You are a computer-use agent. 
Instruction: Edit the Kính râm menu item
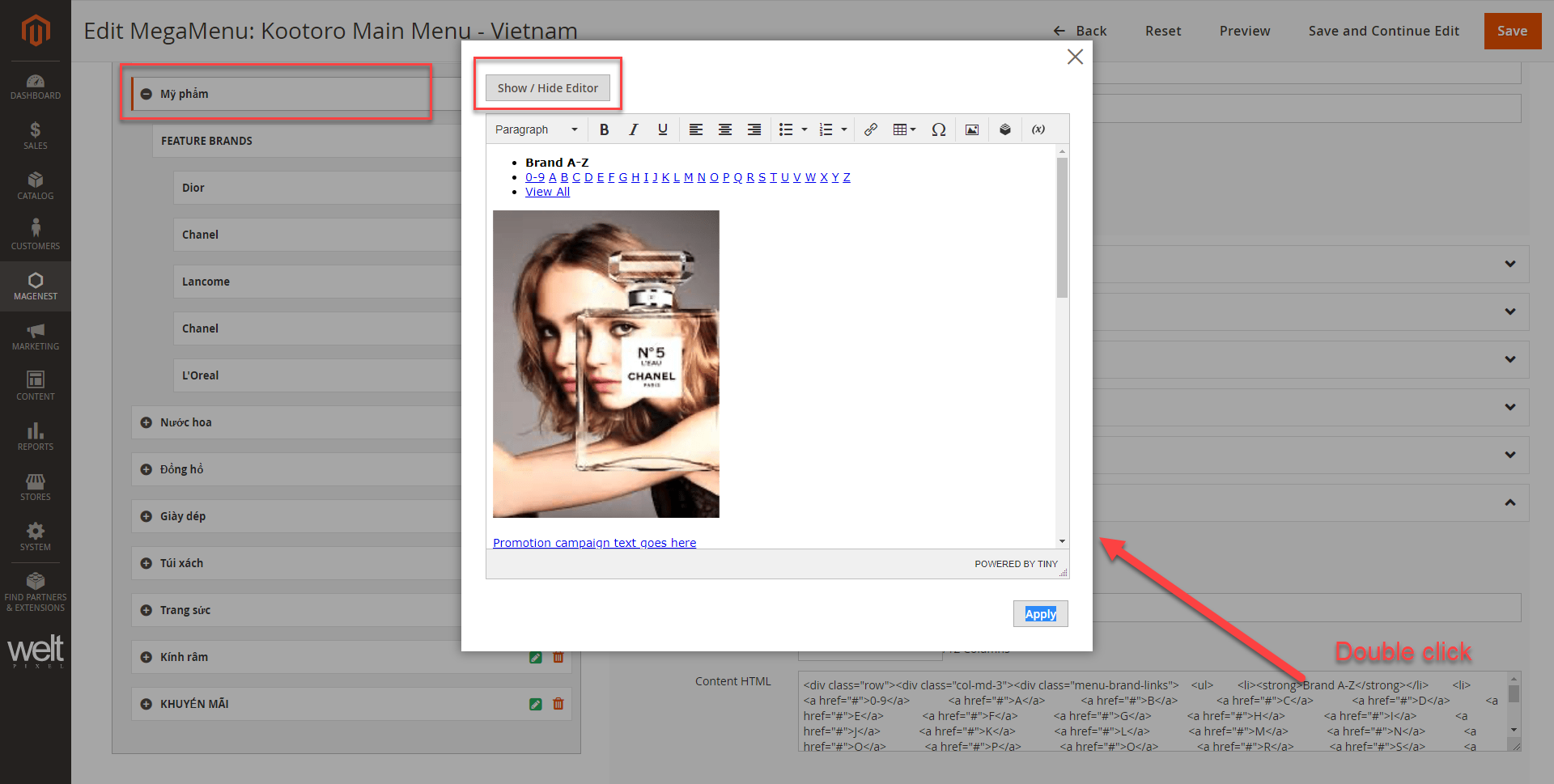(535, 657)
